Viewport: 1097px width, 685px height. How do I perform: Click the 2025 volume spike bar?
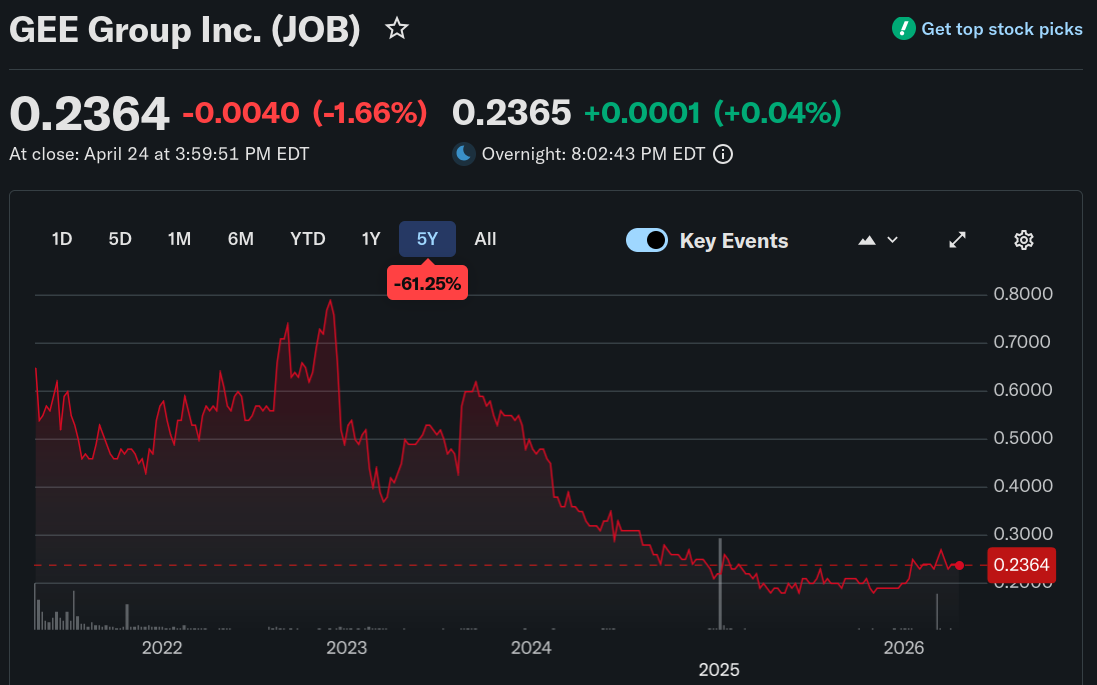(x=720, y=584)
